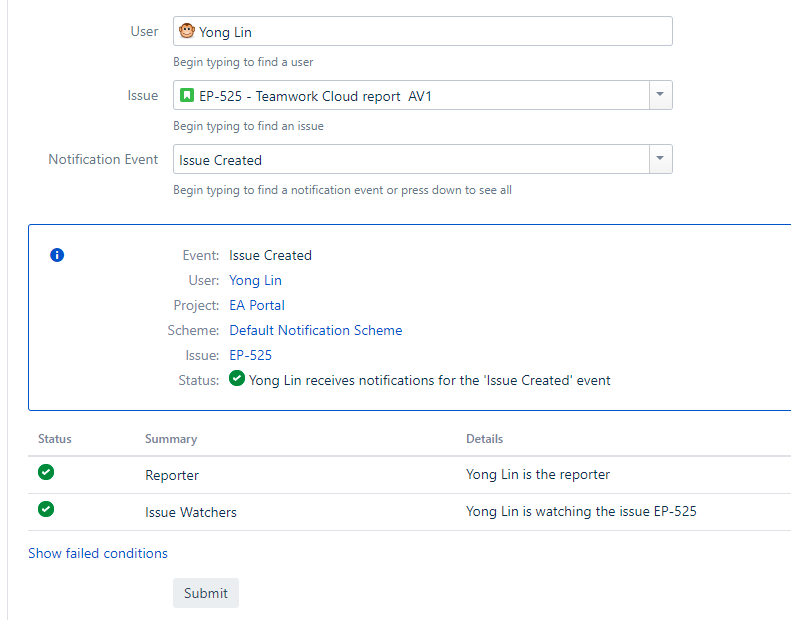Open the EP-525 issue link
This screenshot has height=620, width=791.
pos(250,355)
